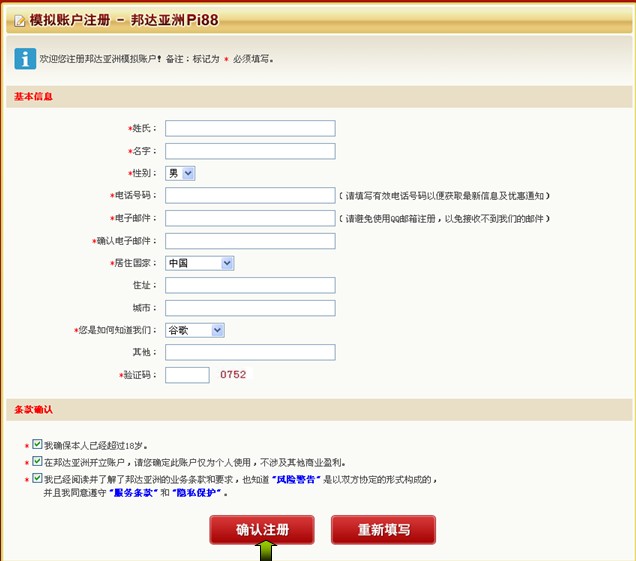Click the 城市 city field
Screen dimensions: 636x561
[250, 308]
